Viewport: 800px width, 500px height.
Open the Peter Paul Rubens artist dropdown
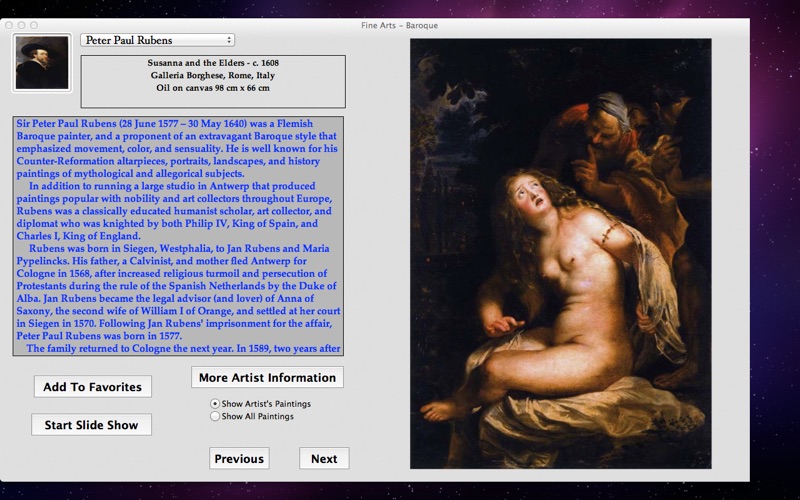click(157, 40)
